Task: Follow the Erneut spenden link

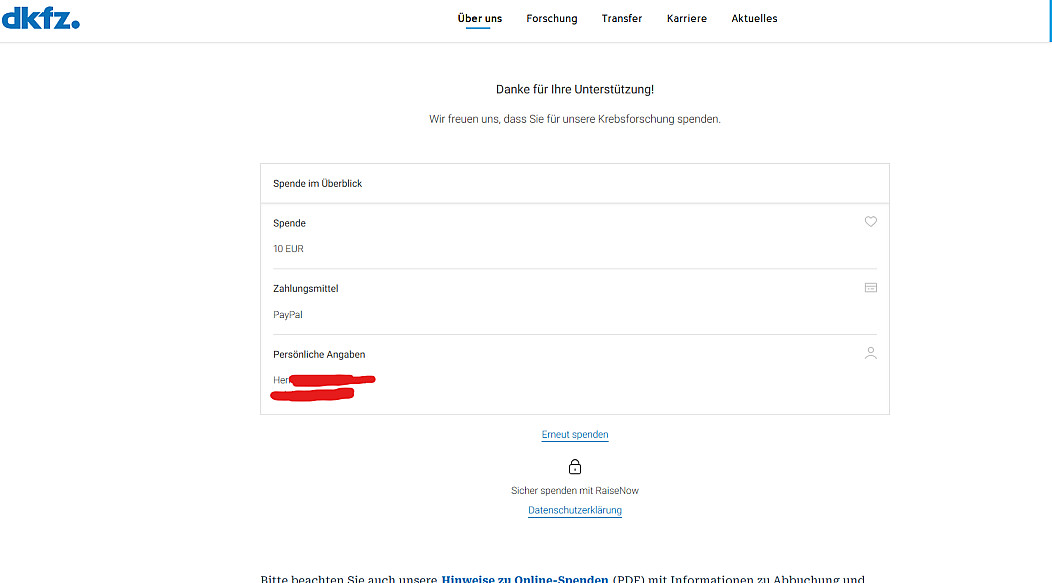Action: 575,435
